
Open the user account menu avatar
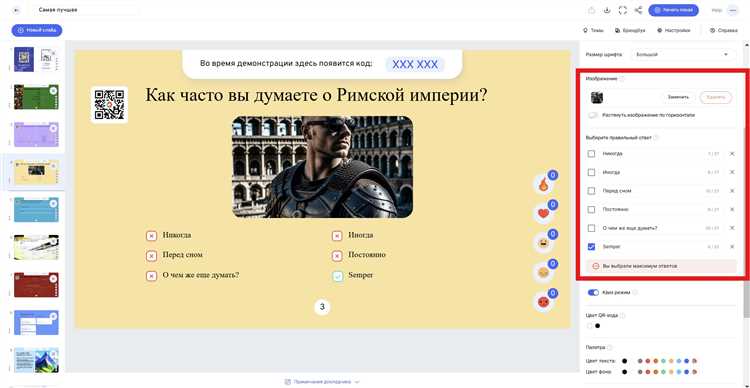[x=732, y=10]
